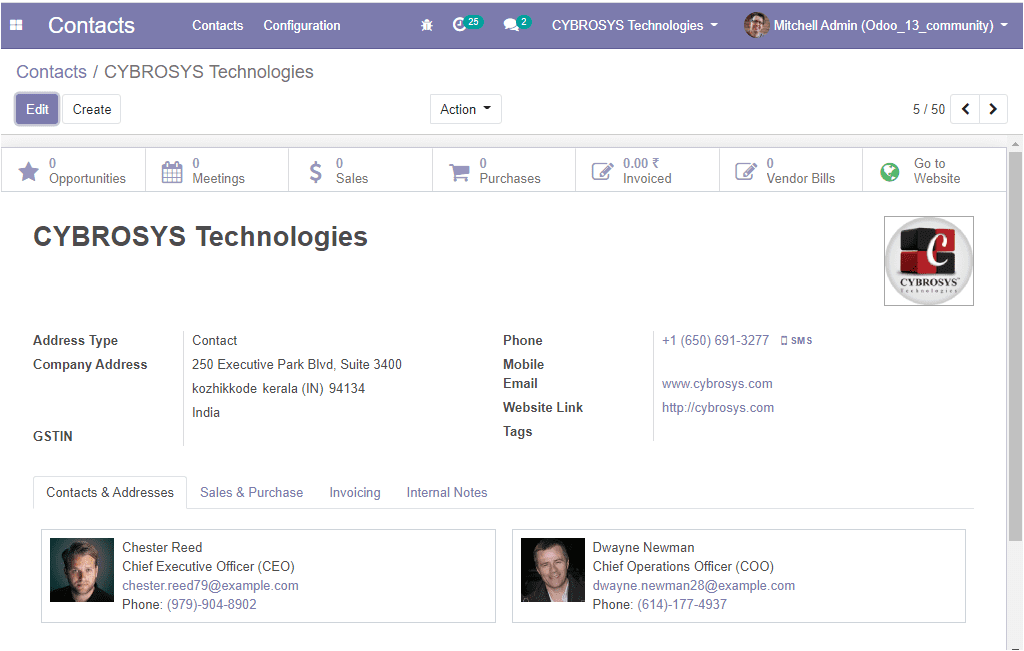Open CYBROSYS company logo image
The image size is (1024, 651).
tap(929, 261)
